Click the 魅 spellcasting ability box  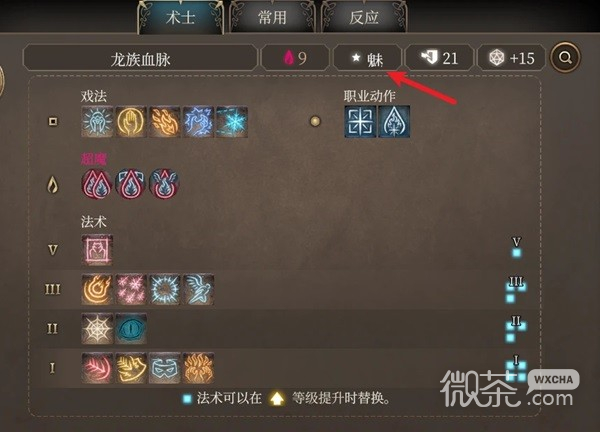coord(367,58)
